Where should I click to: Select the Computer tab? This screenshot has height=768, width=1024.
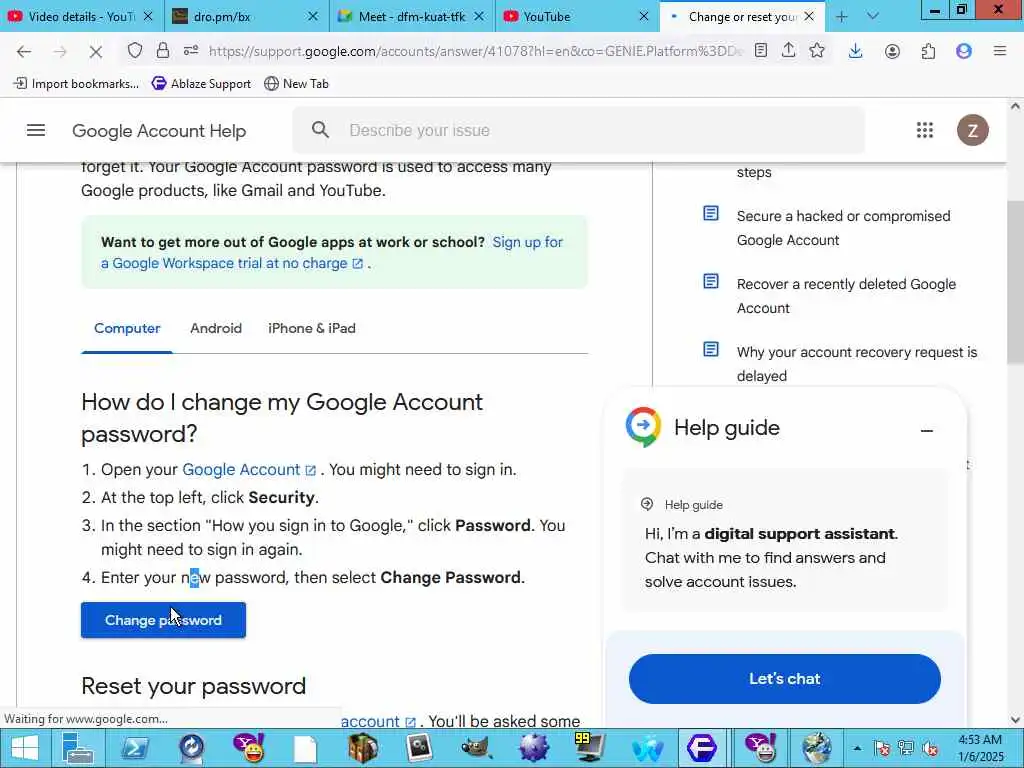pos(127,328)
